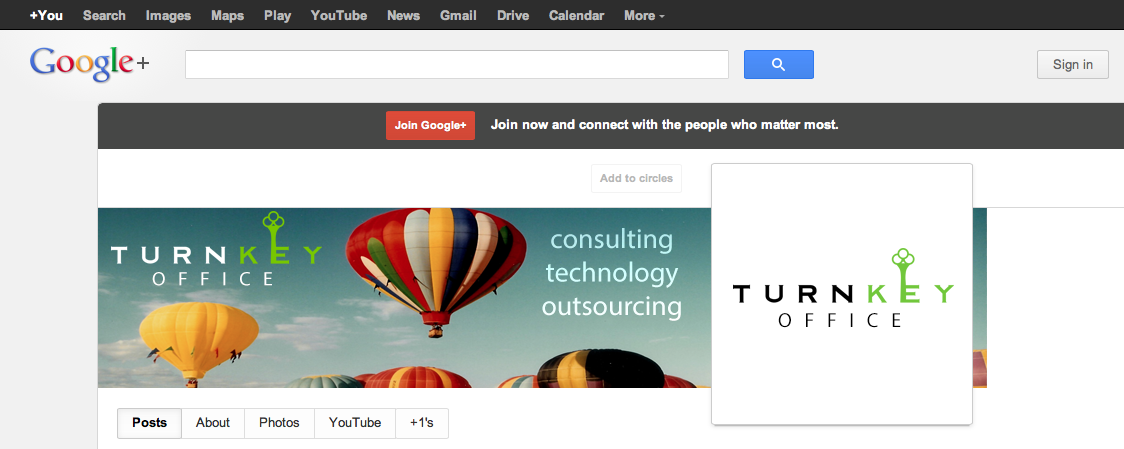Click the Turnkey Office profile picture
1124x449 pixels.
tap(841, 294)
